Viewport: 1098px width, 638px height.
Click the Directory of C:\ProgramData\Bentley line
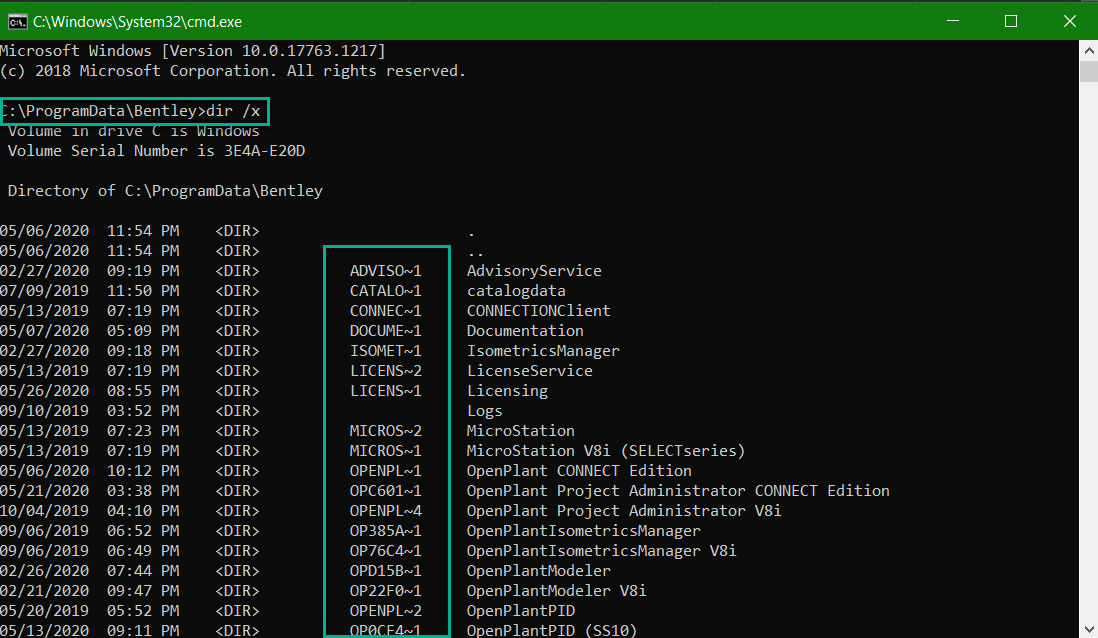(x=165, y=190)
